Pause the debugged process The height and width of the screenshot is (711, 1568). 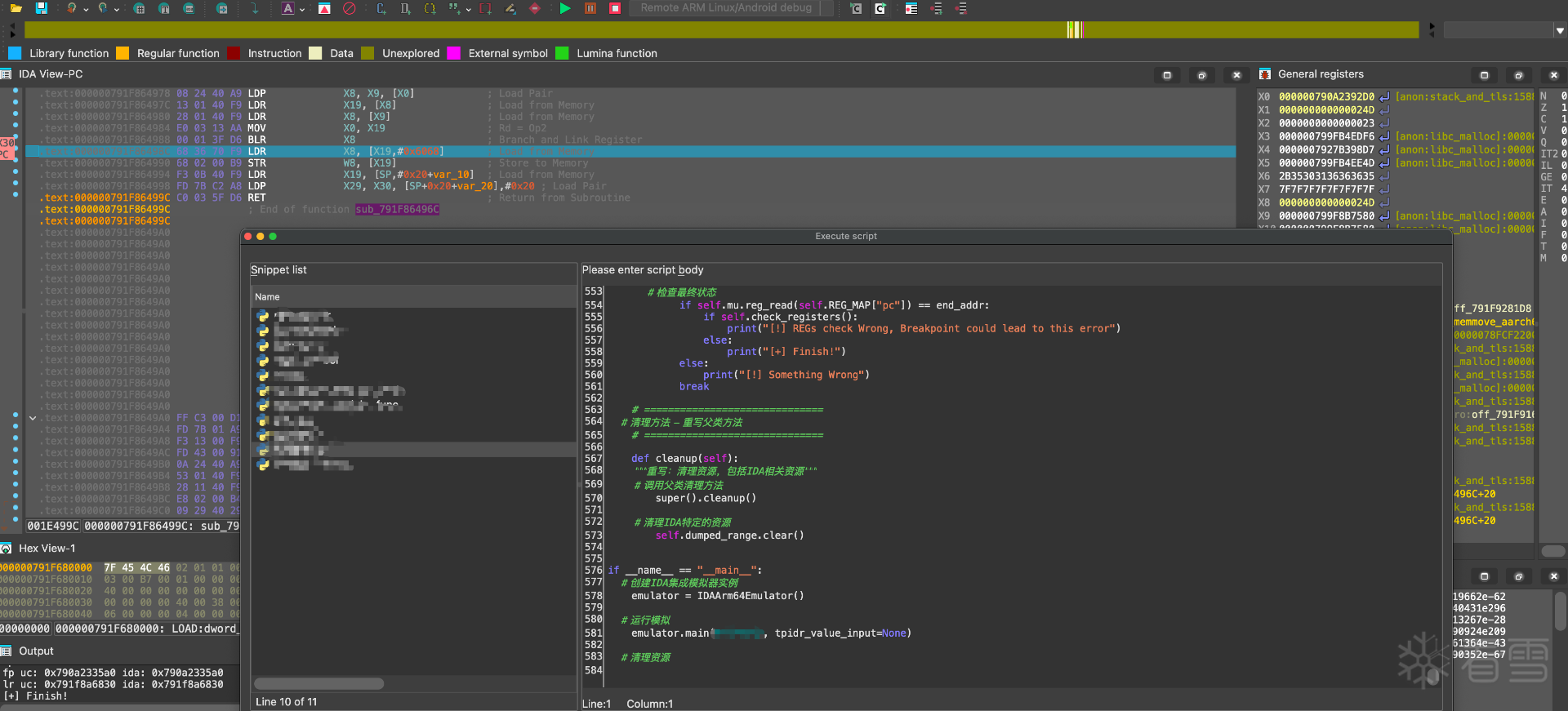coord(590,8)
